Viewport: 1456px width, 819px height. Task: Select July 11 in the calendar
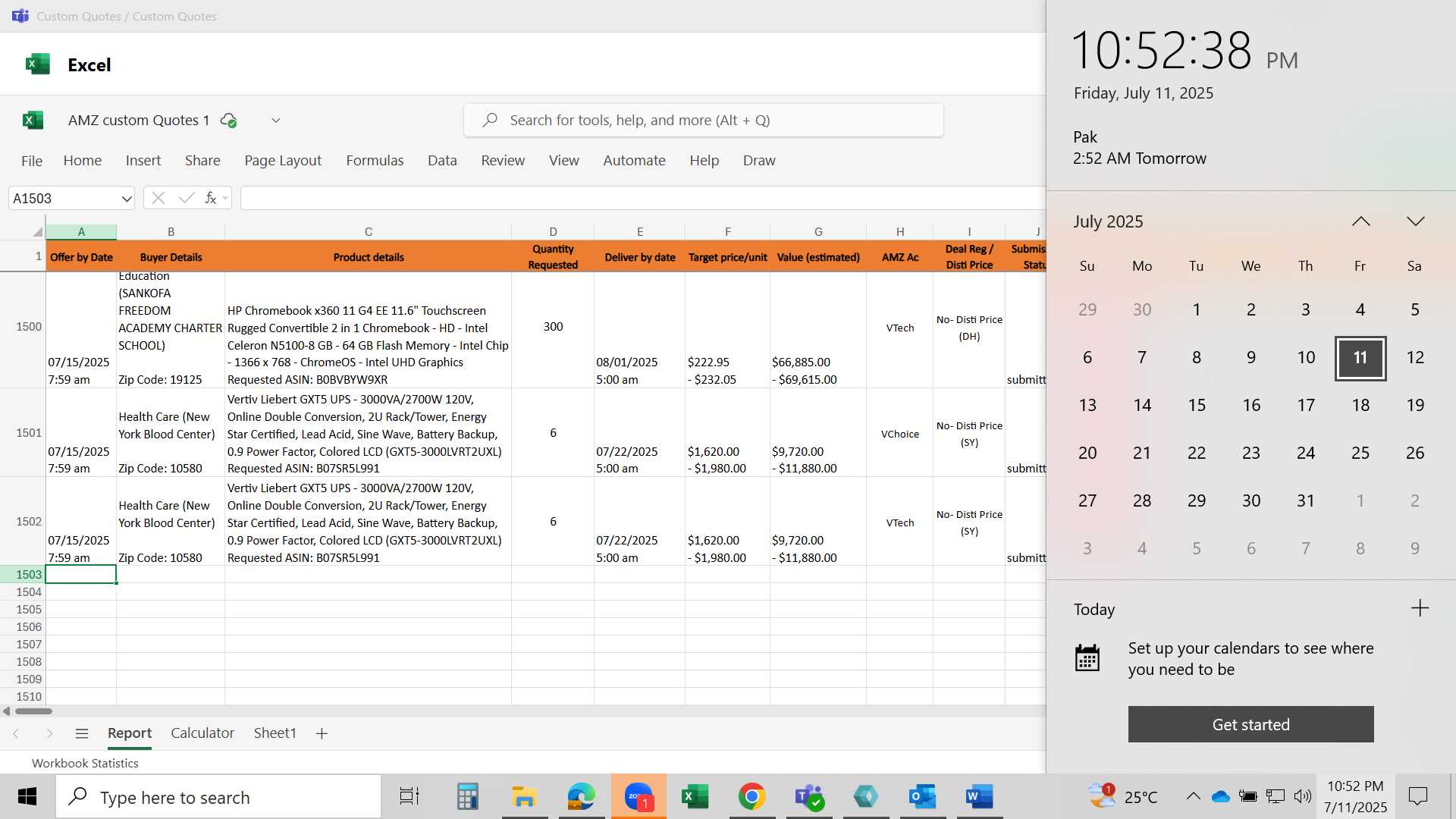(1360, 358)
